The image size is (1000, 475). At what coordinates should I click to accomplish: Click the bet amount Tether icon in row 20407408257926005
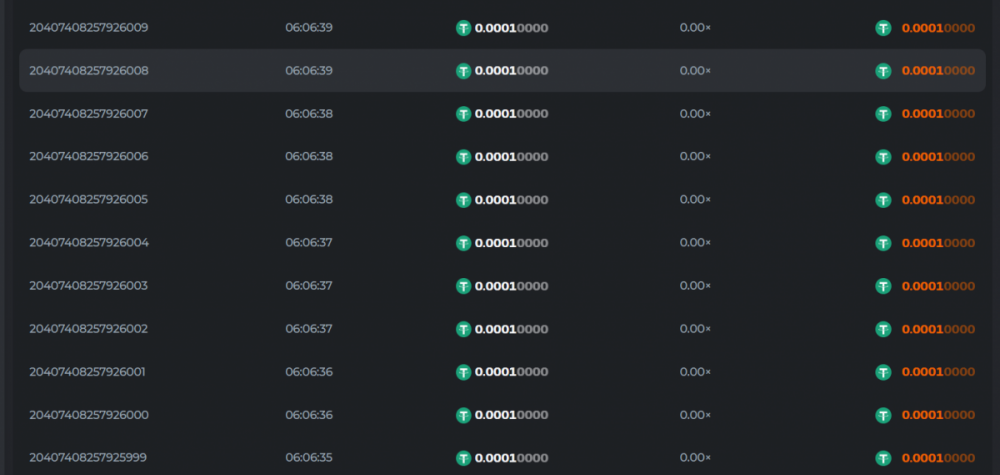[x=463, y=200]
